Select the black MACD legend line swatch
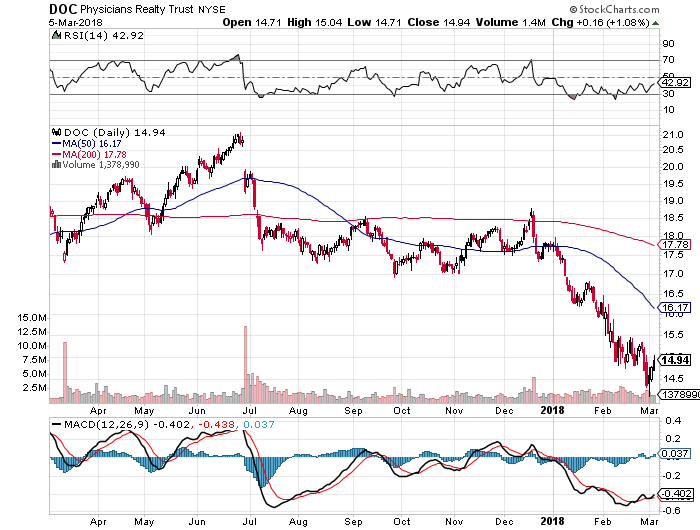The width and height of the screenshot is (700, 530). tap(56, 425)
